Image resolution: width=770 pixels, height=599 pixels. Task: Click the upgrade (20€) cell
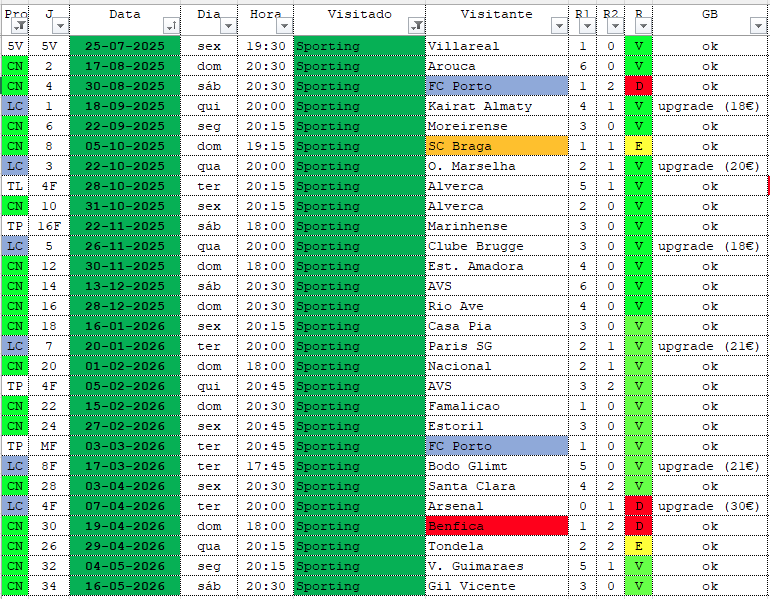point(710,166)
